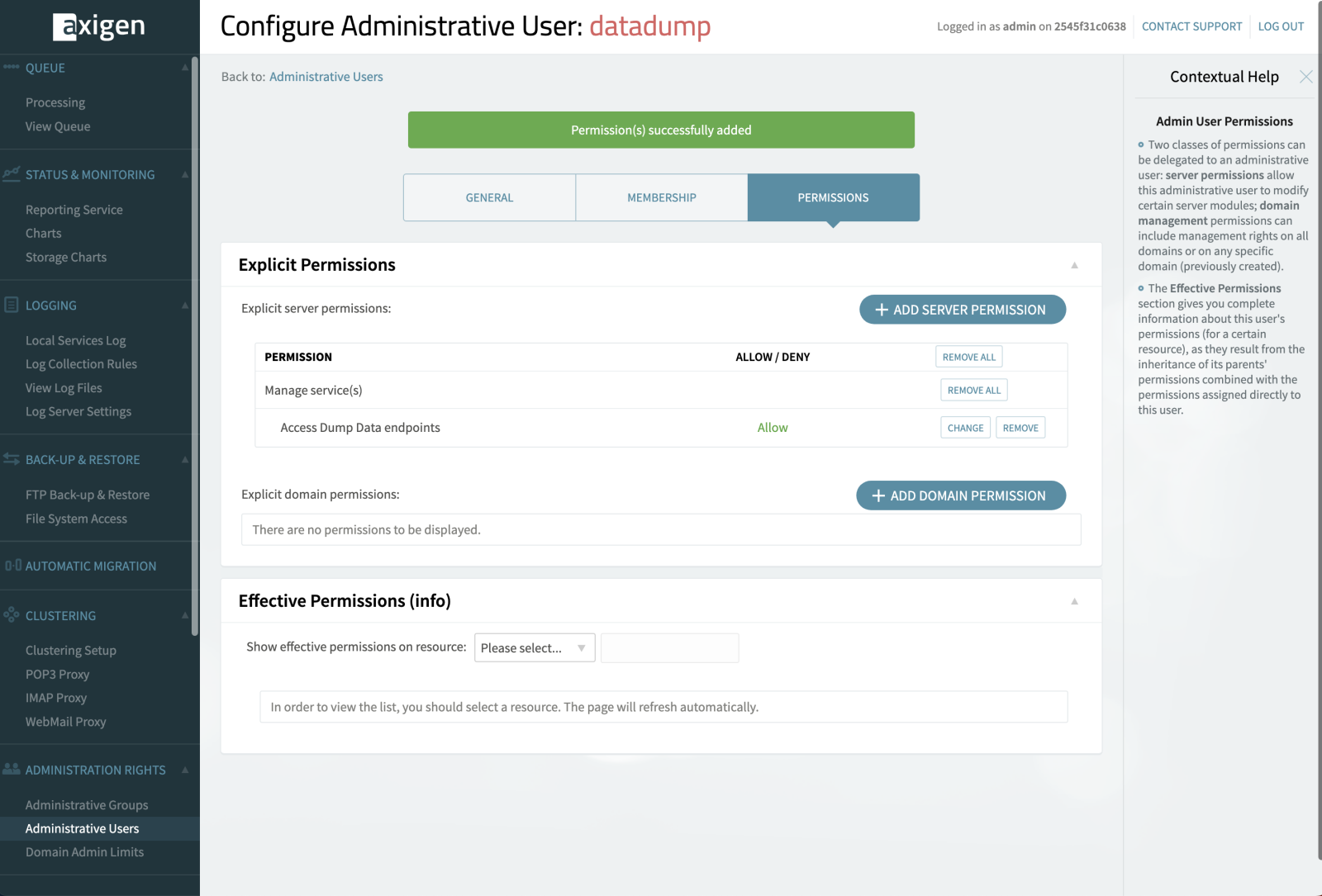Click the sidebar vertical scrollbar
Screen dimensions: 1322x896
(195, 347)
